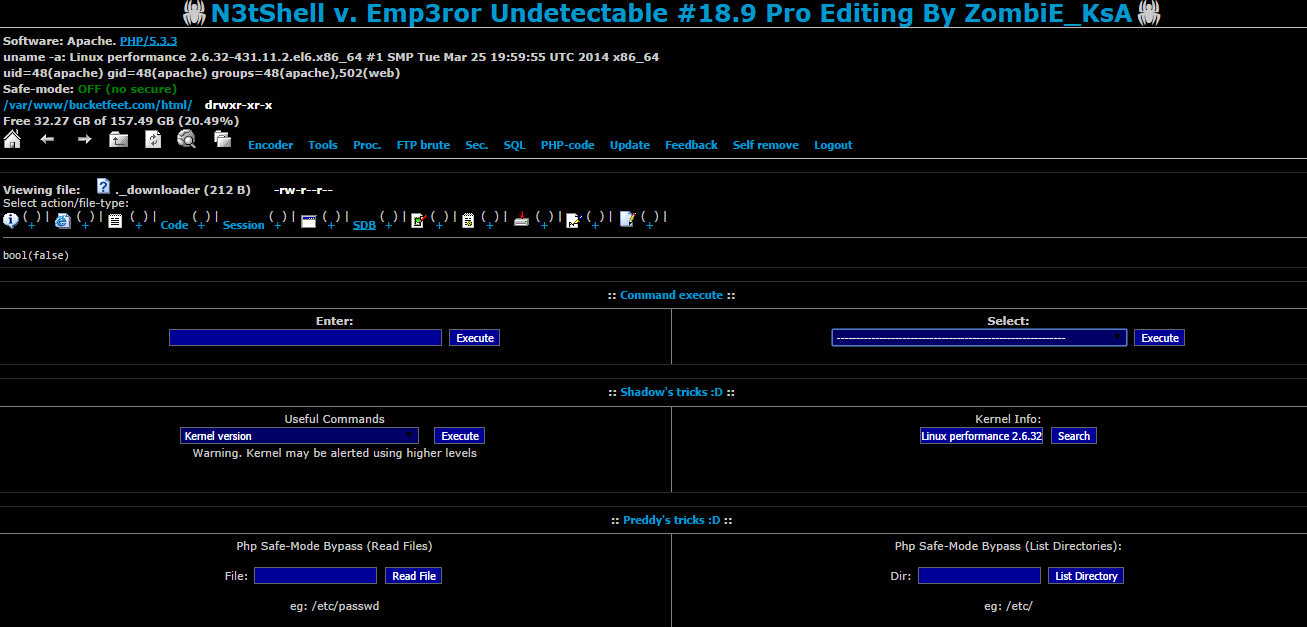The image size is (1307, 627).
Task: Open the Kernel version commands dropdown
Action: point(300,436)
